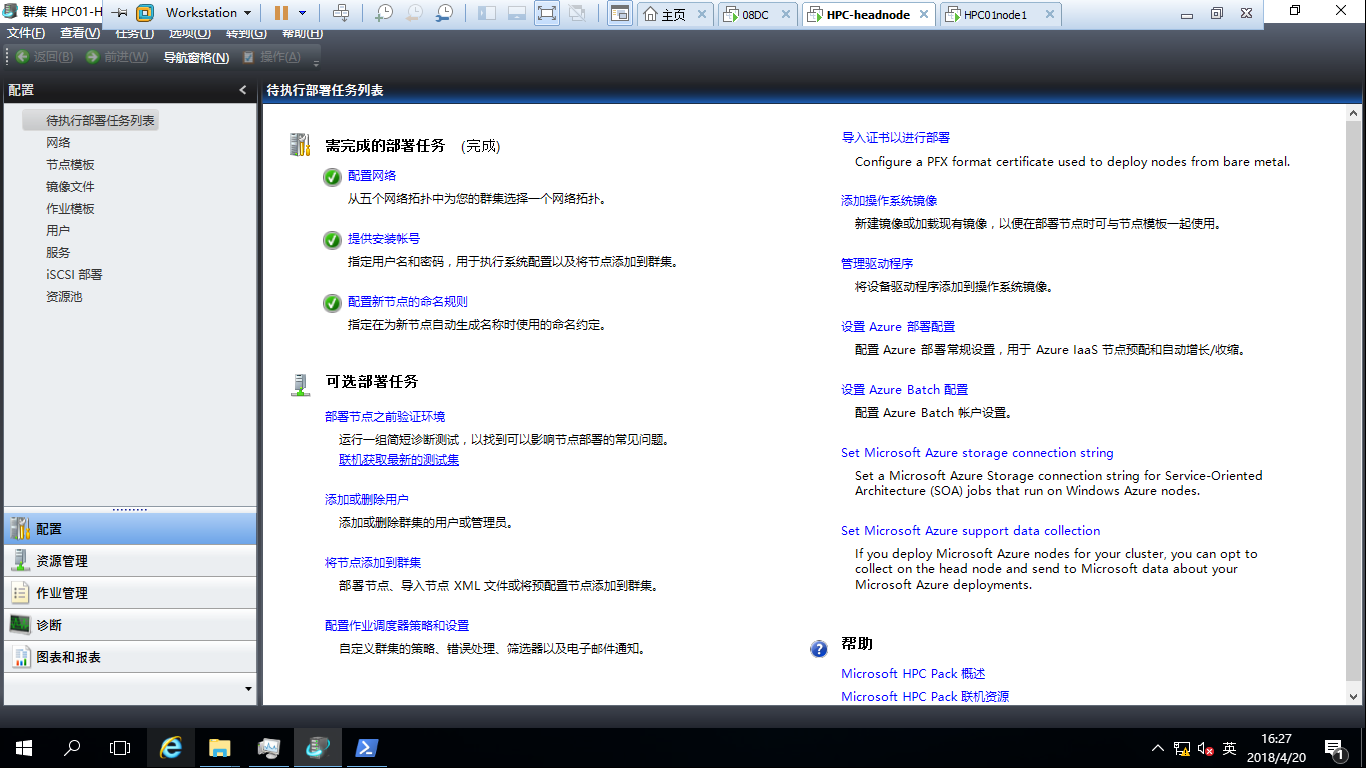Open PowerShell from the taskbar

point(366,747)
